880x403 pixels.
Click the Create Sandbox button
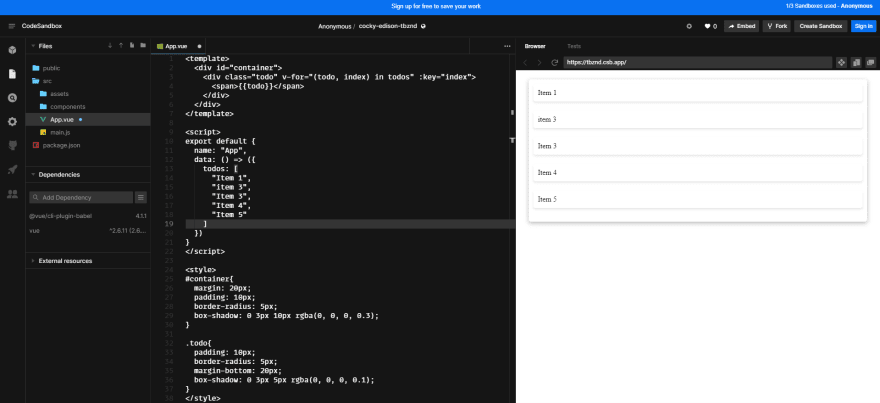pos(821,26)
